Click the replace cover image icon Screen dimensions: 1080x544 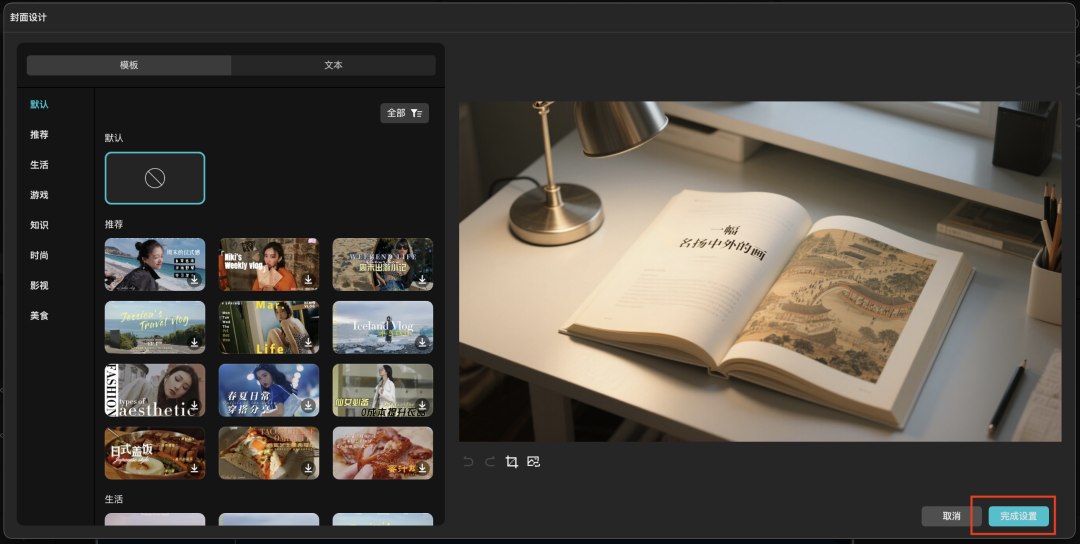pyautogui.click(x=534, y=462)
